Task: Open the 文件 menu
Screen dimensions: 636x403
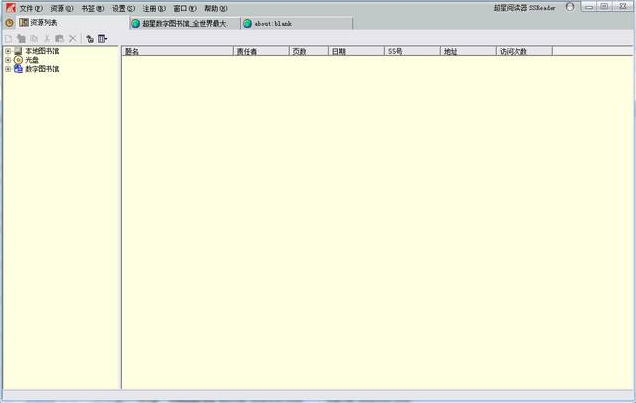Action: (31, 8)
